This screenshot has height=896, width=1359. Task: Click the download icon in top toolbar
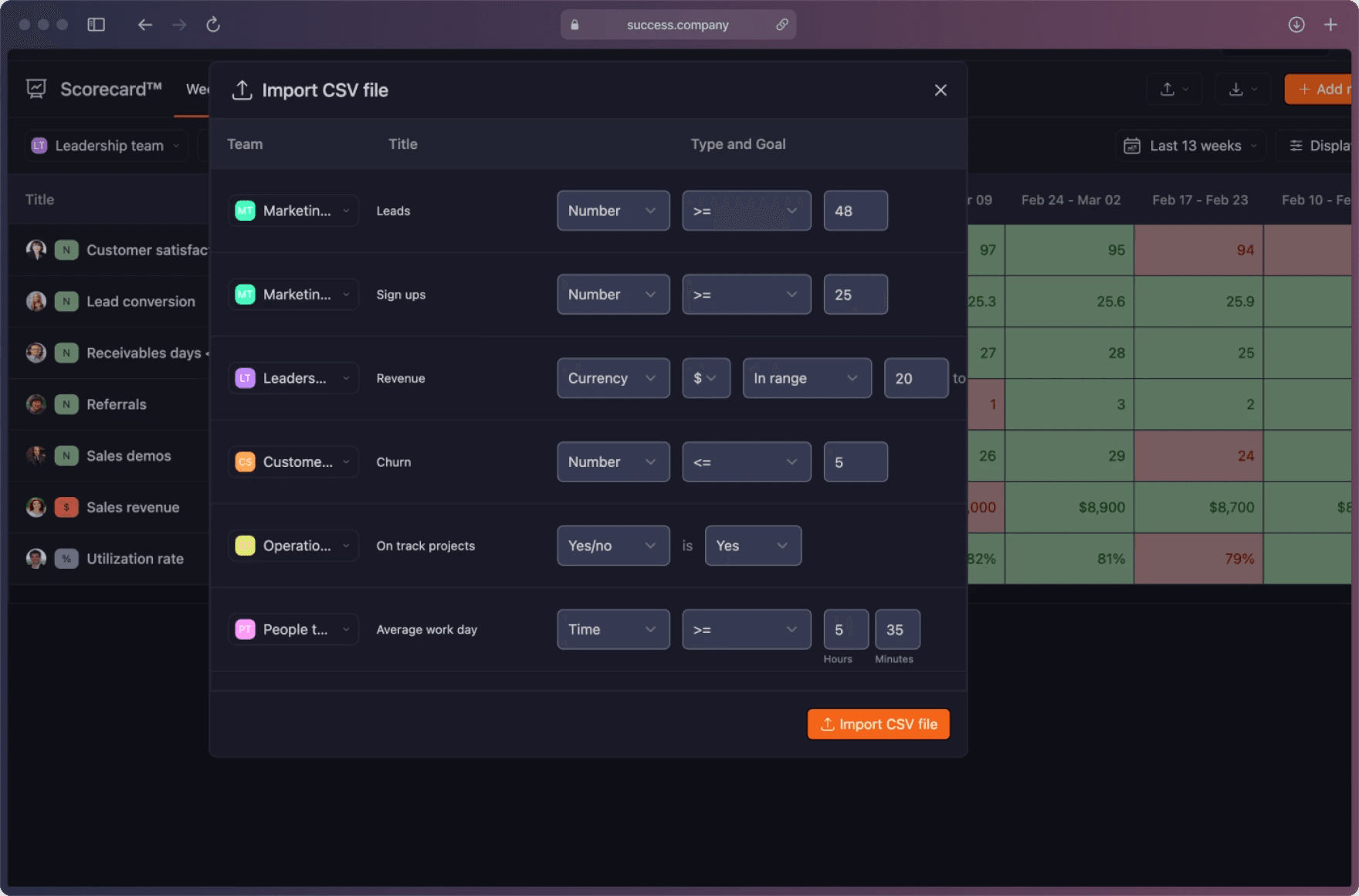point(1243,90)
